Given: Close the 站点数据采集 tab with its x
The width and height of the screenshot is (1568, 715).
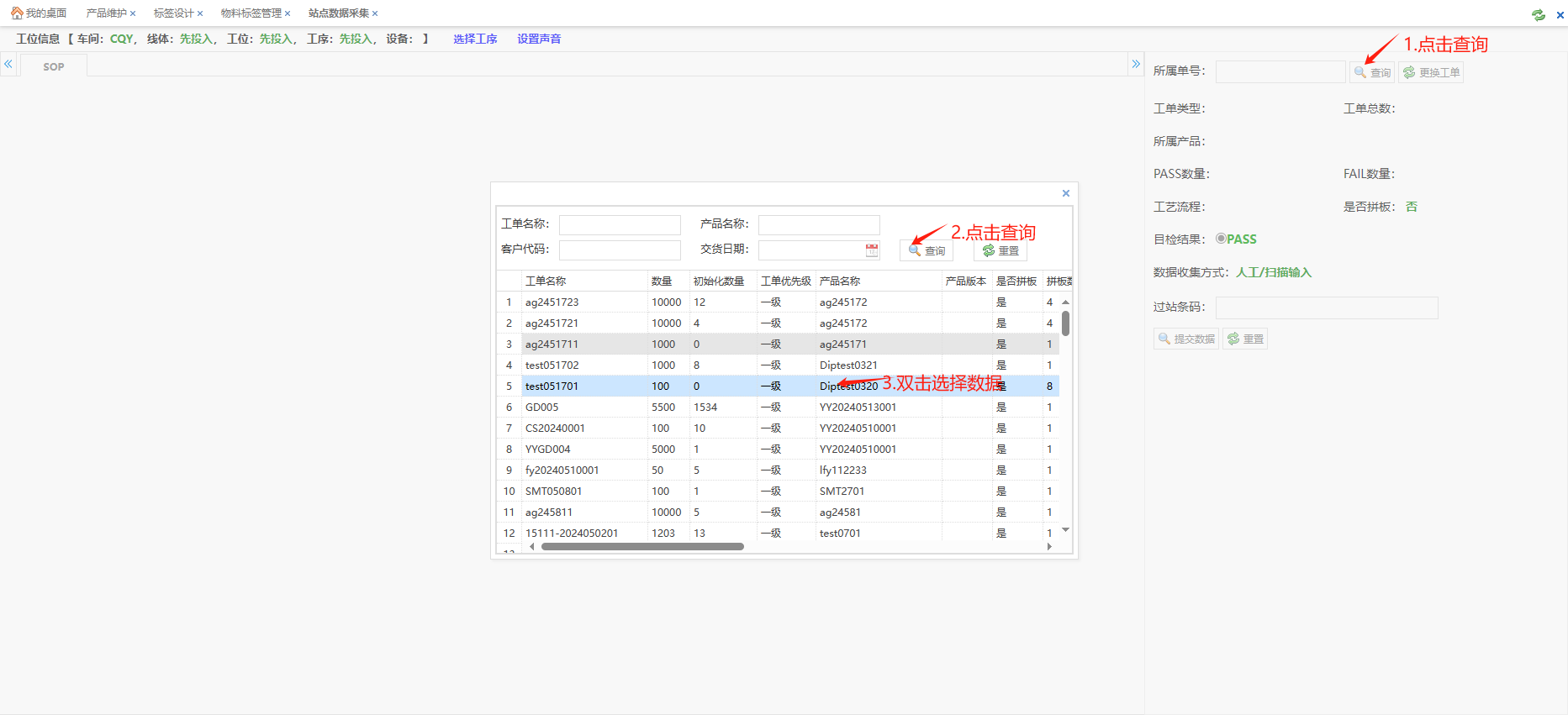Looking at the screenshot, I should click(375, 13).
